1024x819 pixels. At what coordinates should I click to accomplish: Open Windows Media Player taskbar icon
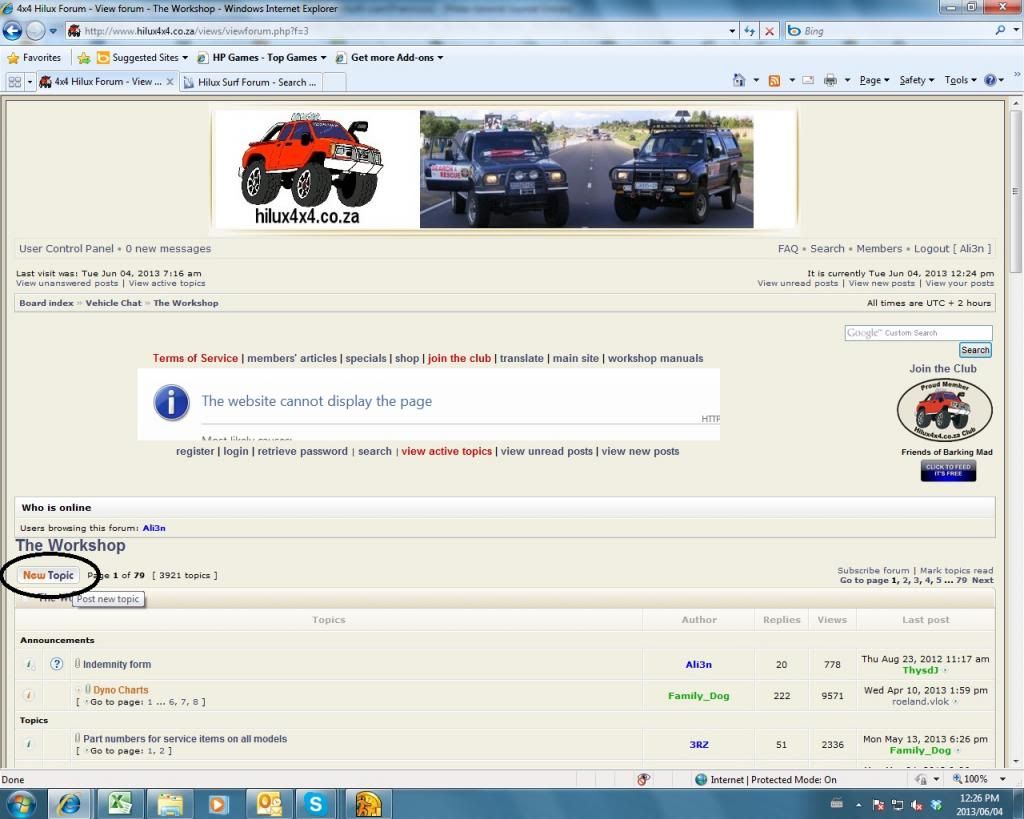click(x=218, y=804)
